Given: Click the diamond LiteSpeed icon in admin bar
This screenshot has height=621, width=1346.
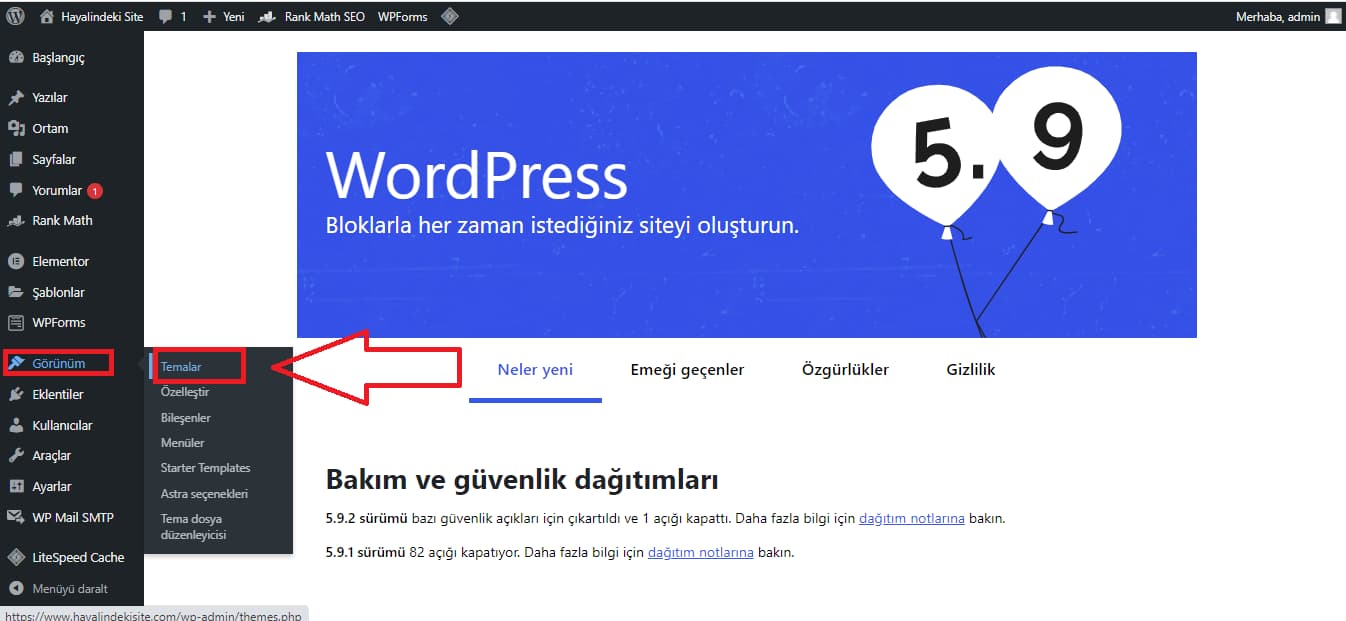Looking at the screenshot, I should [450, 16].
